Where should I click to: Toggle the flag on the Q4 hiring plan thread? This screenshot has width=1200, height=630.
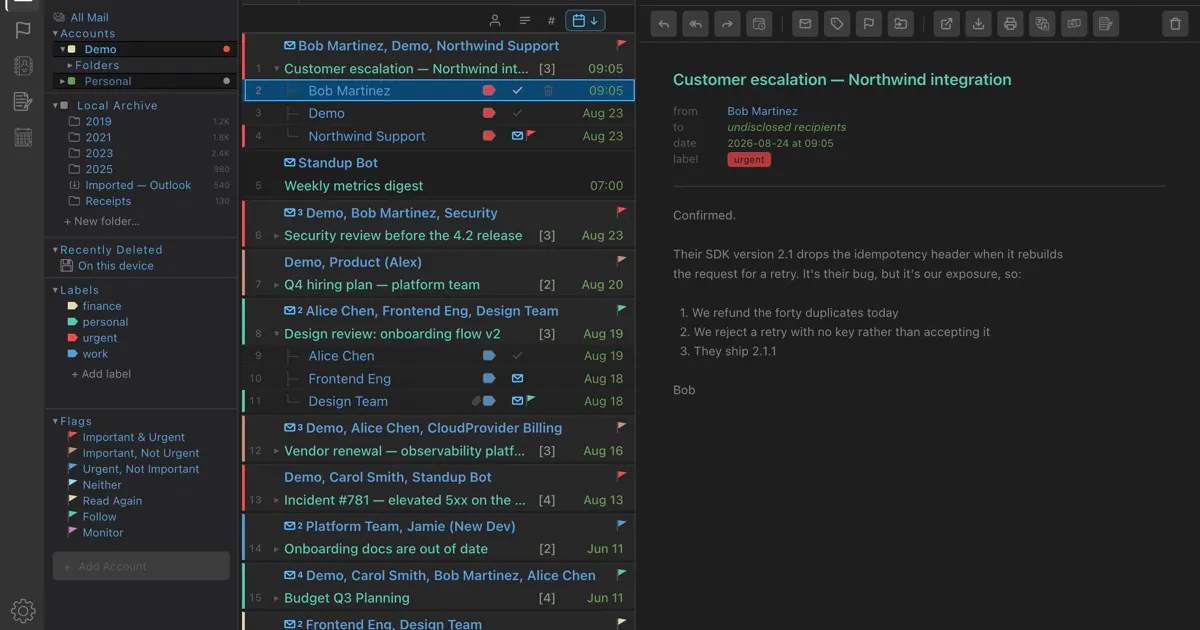coord(622,262)
